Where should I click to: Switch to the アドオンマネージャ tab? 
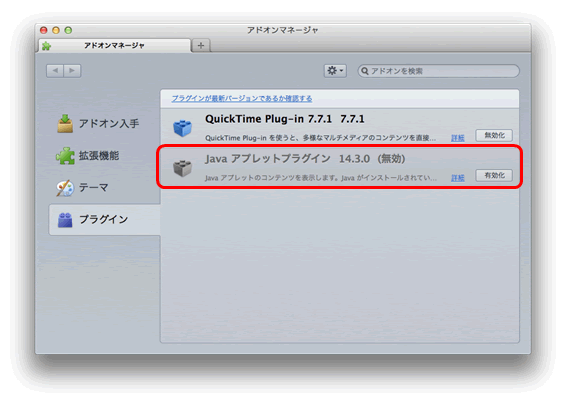[114, 46]
